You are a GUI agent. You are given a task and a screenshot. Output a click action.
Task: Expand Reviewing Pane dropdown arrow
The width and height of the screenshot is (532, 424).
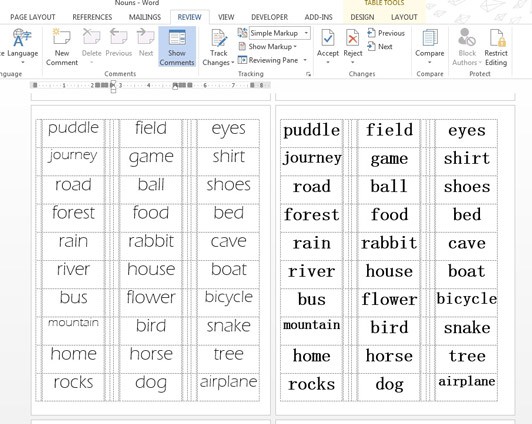305,60
